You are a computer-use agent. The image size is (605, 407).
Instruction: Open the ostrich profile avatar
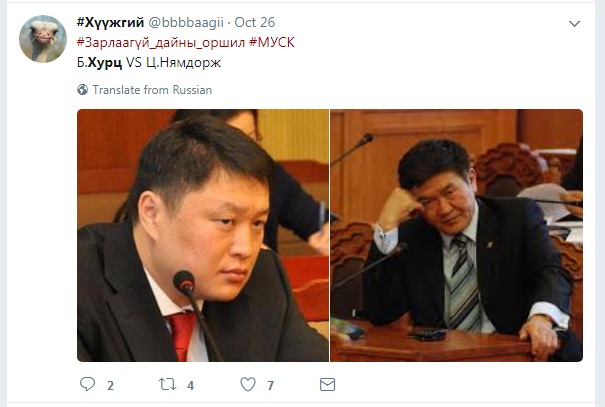[43, 39]
